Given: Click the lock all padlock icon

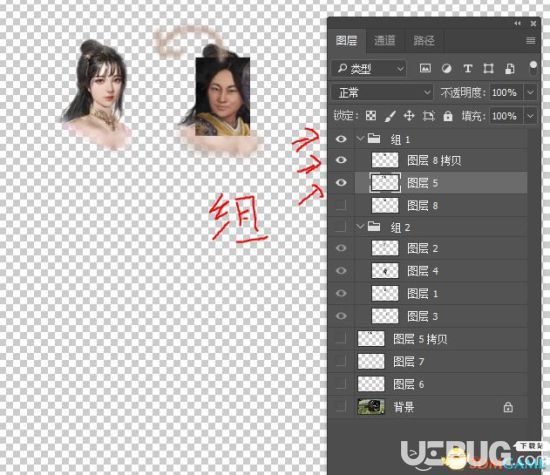Looking at the screenshot, I should click(x=448, y=116).
